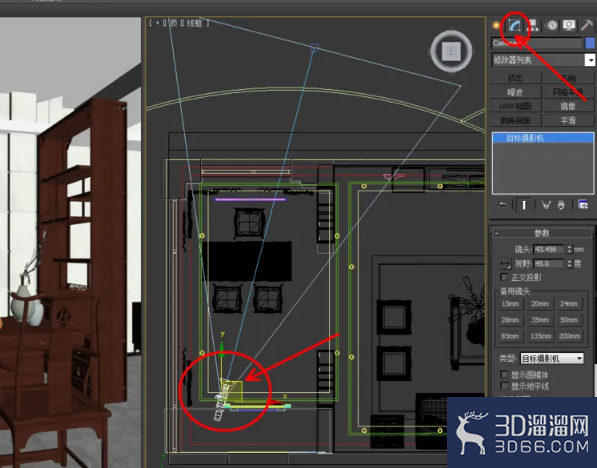Click the Camera object name field
Image resolution: width=597 pixels, height=468 pixels.
(536, 43)
